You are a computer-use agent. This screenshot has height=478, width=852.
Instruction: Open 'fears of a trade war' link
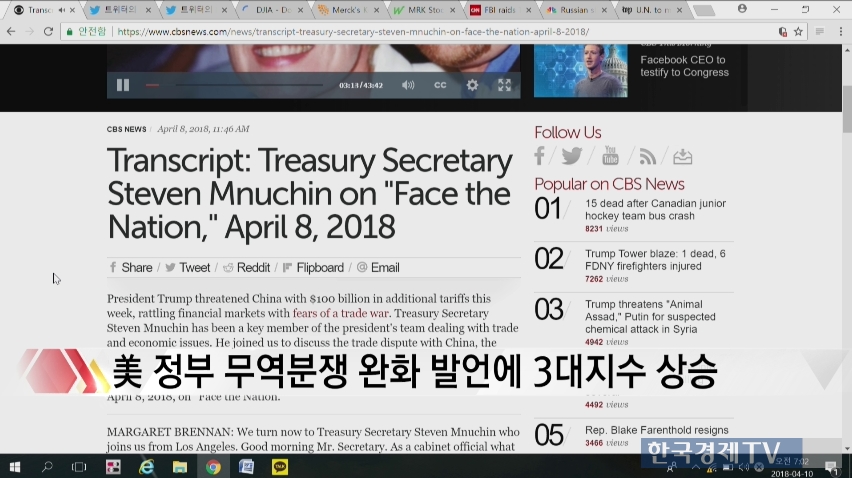(338, 313)
